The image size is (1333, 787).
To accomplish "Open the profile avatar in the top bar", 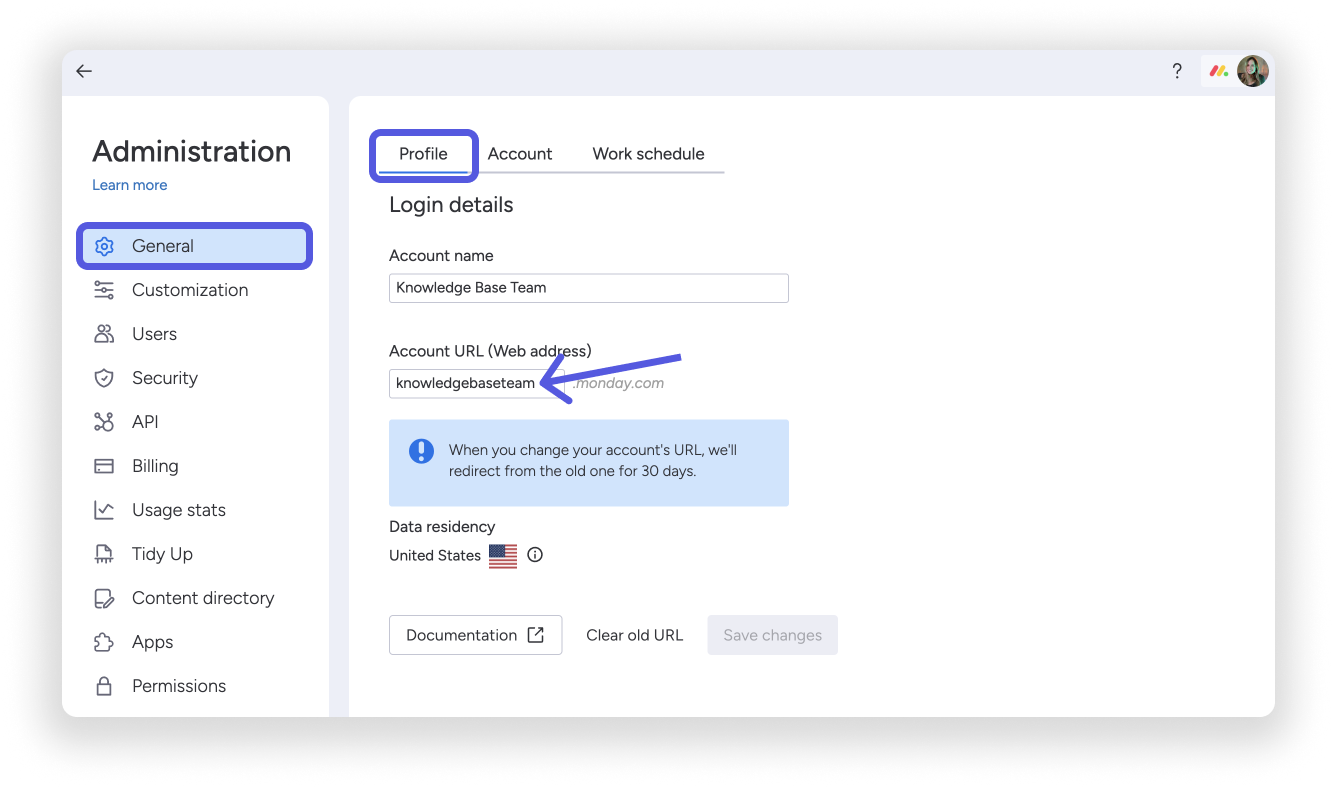I will coord(1252,71).
